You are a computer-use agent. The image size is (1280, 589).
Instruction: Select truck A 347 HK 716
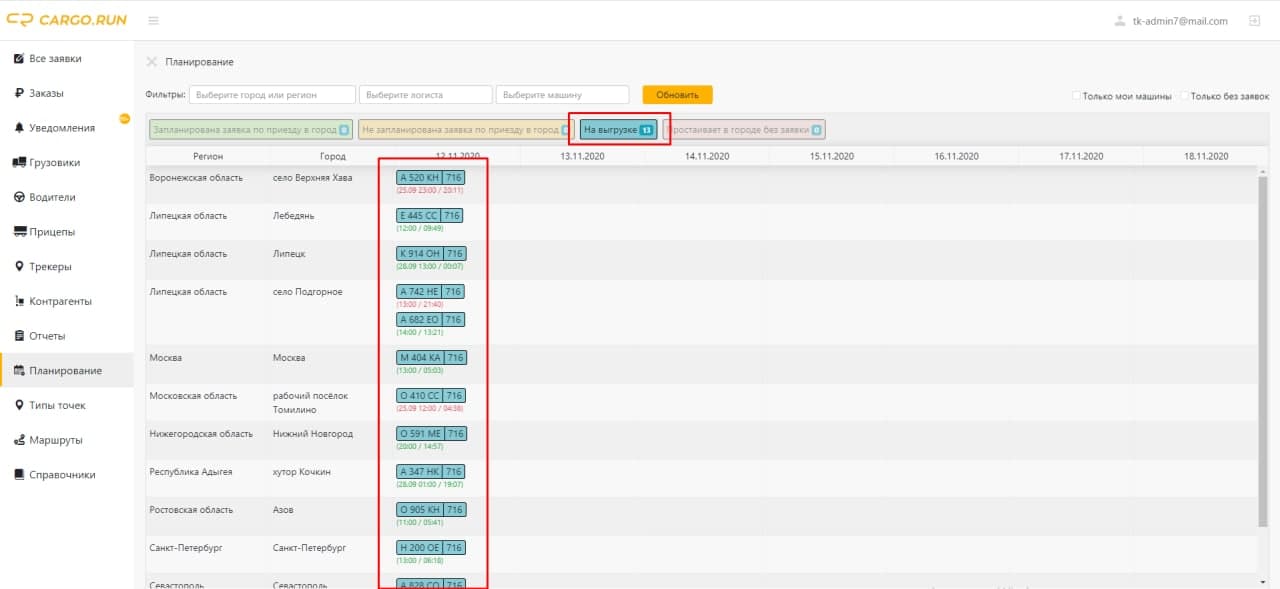[x=430, y=472]
